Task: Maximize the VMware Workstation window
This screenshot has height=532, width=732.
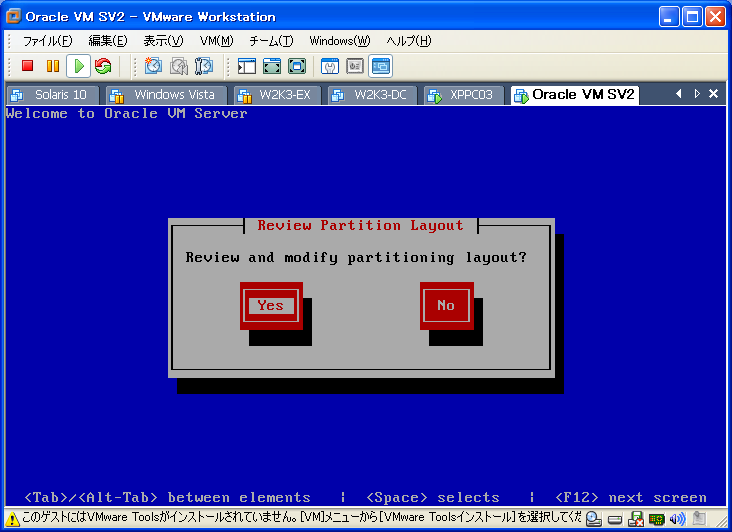Action: pyautogui.click(x=692, y=17)
